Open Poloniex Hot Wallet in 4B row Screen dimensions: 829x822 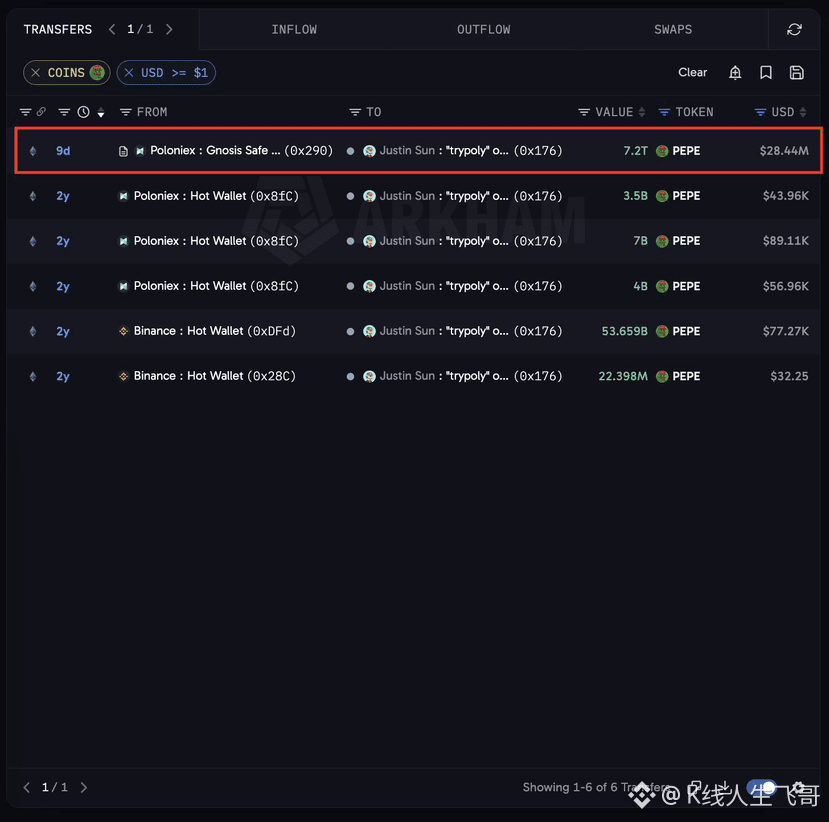point(216,286)
